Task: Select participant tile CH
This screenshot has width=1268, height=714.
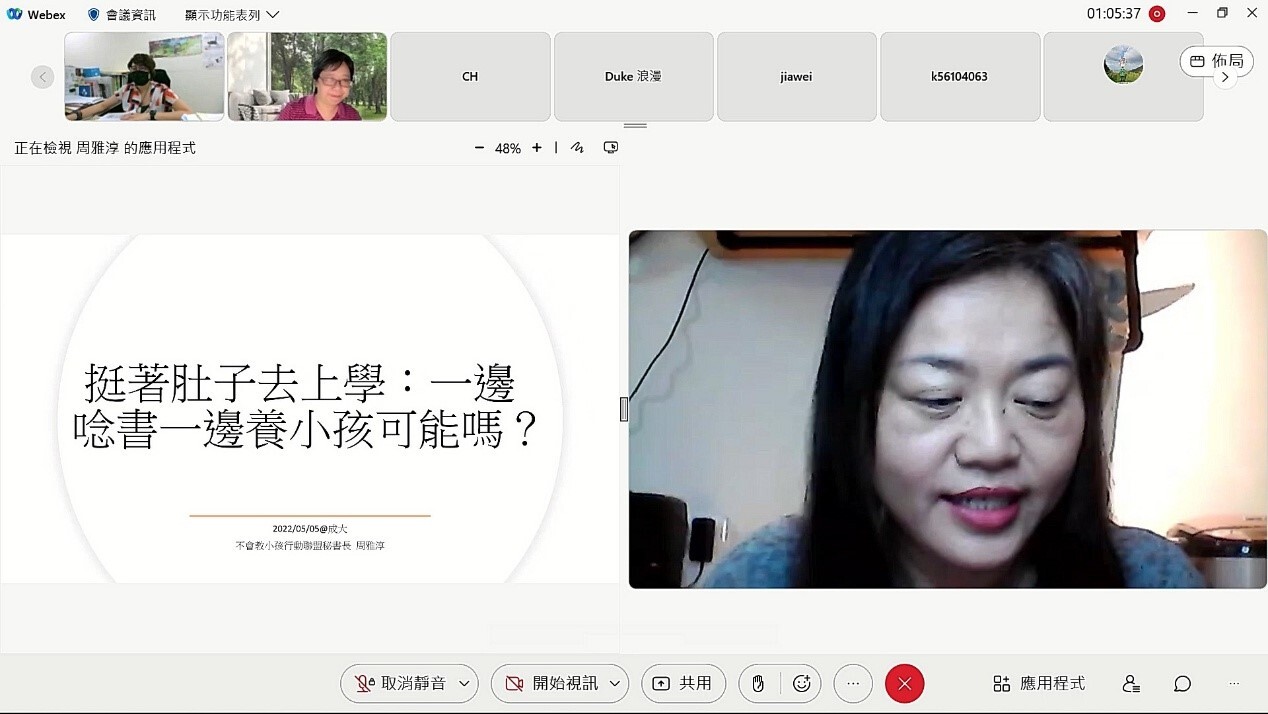Action: (470, 76)
